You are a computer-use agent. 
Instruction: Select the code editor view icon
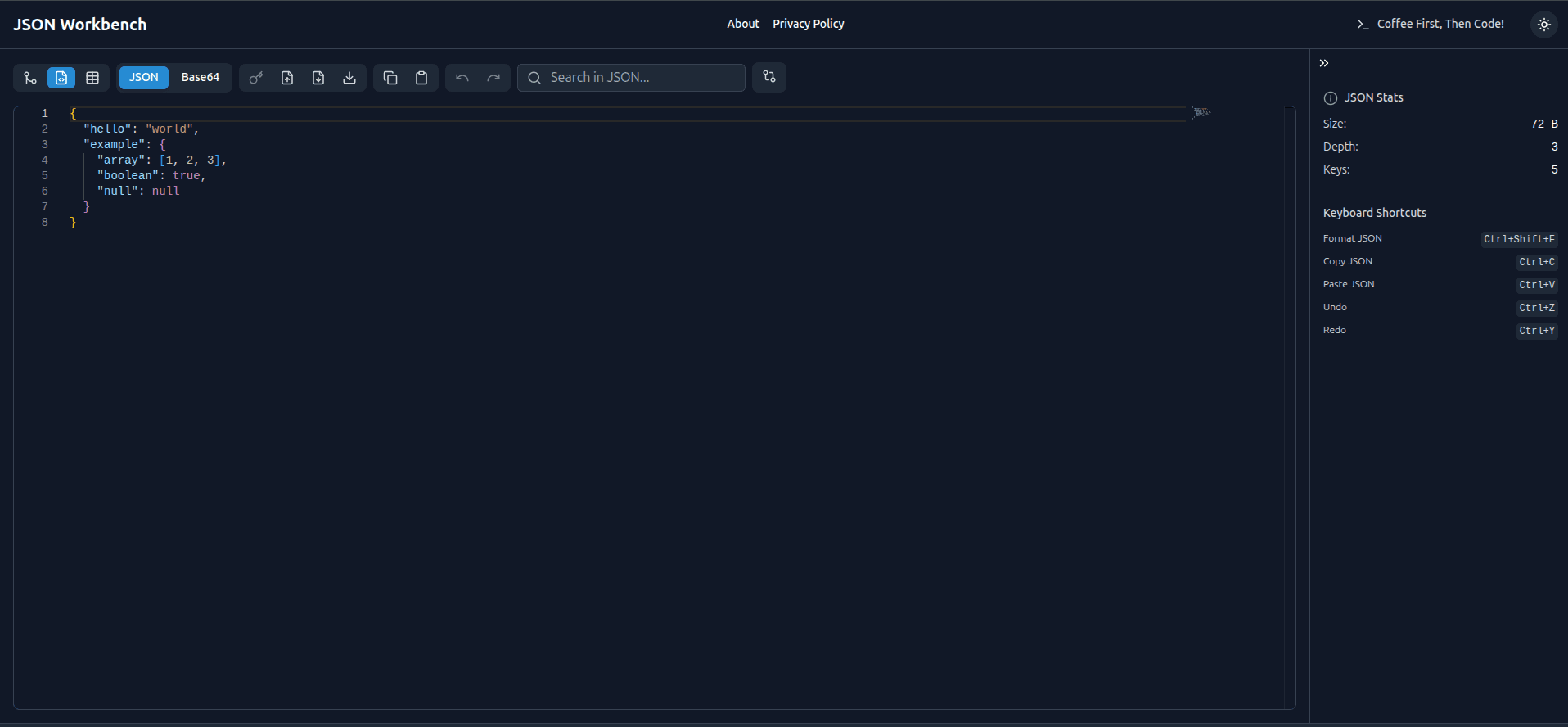click(x=61, y=78)
